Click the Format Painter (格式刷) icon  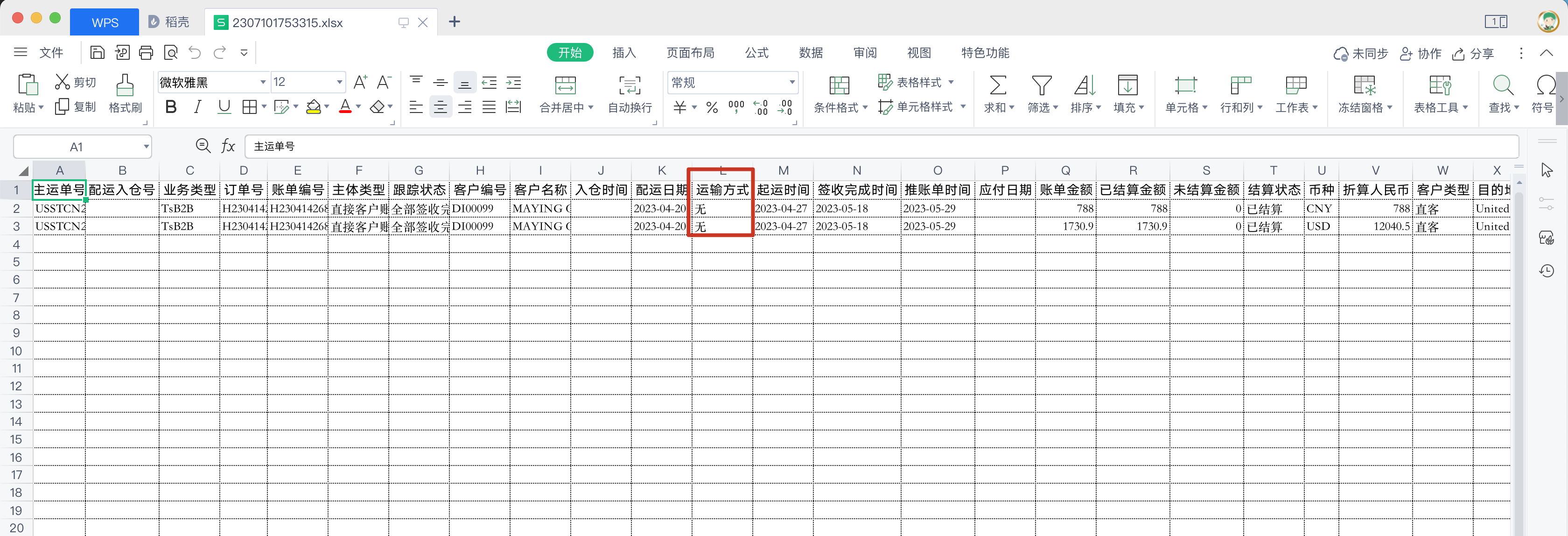[x=125, y=86]
